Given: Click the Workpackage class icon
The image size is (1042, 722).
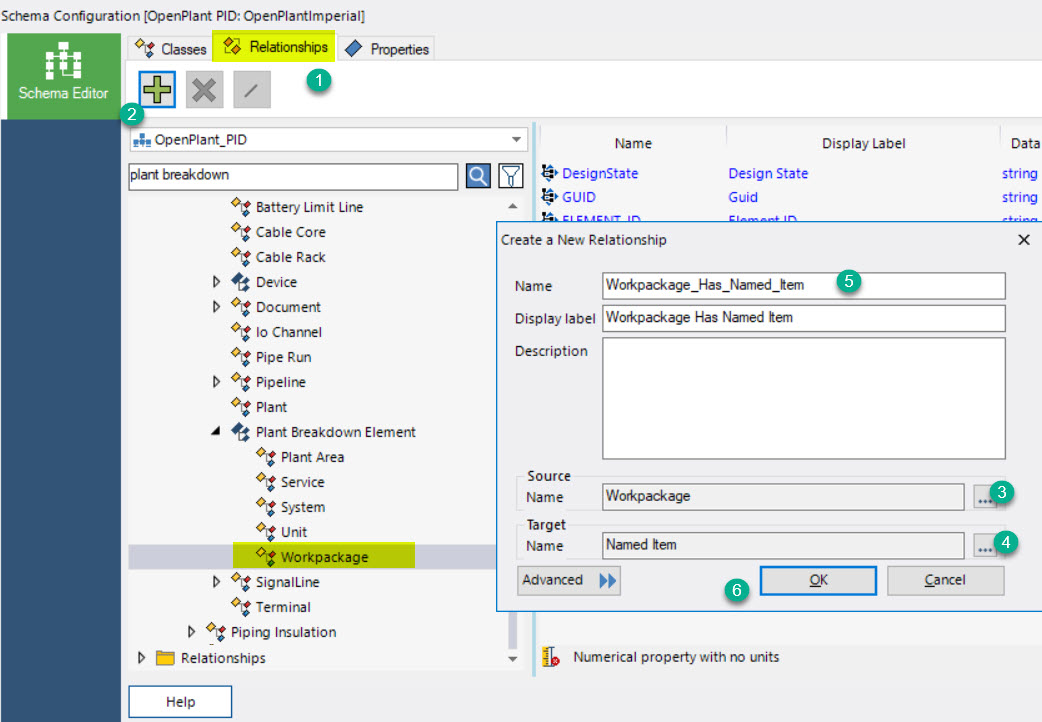Looking at the screenshot, I should (x=266, y=556).
